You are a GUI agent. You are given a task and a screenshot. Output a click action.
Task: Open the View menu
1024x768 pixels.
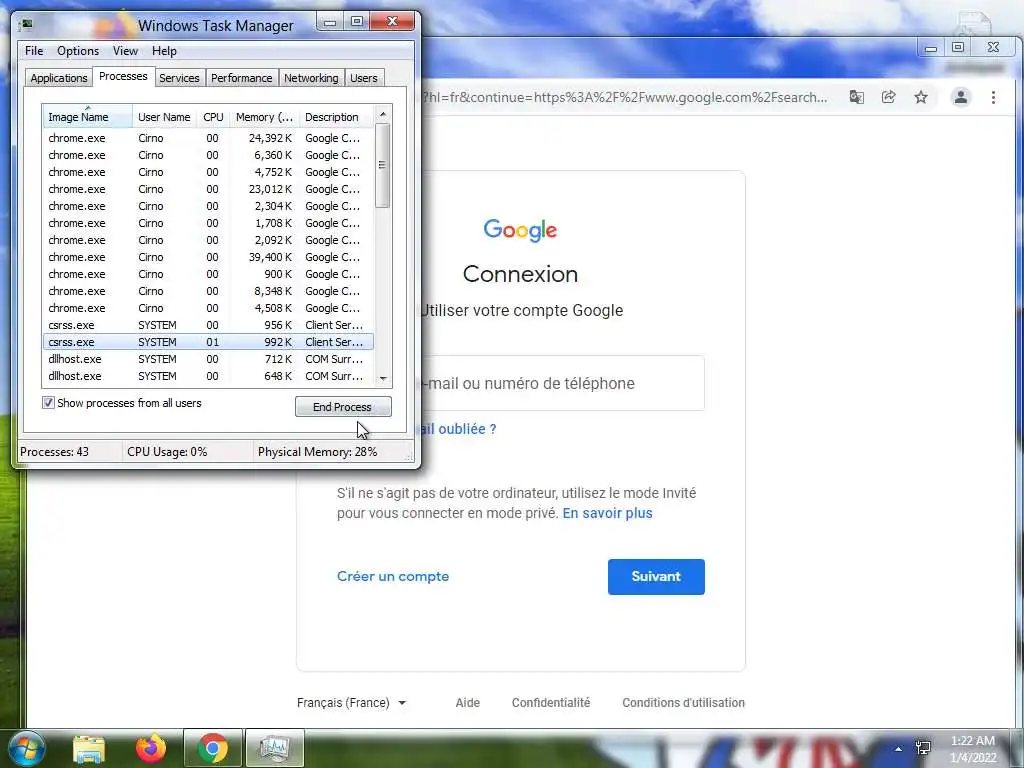pyautogui.click(x=125, y=50)
